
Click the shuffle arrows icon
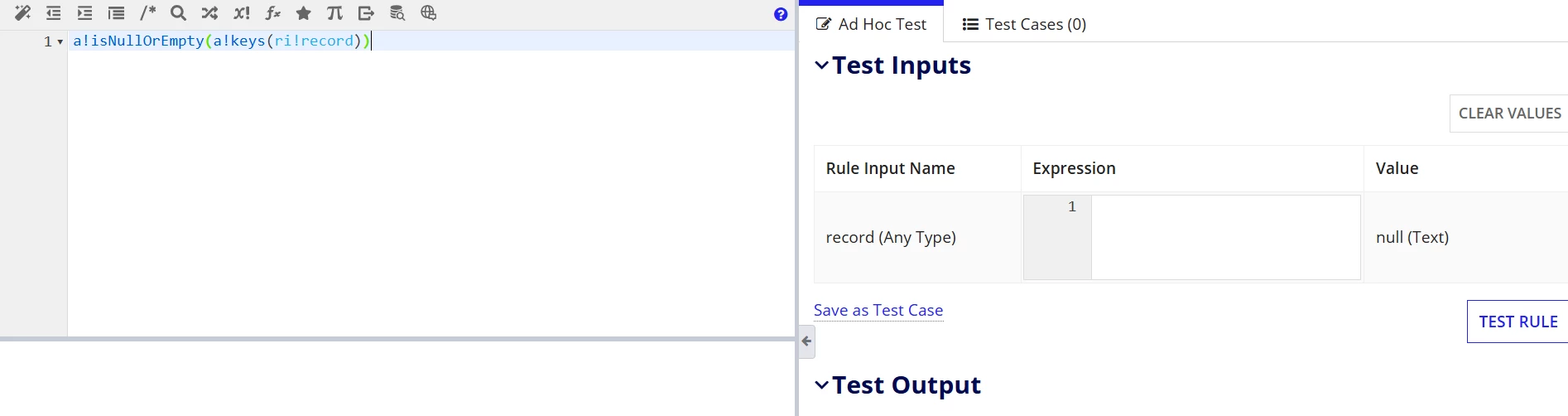209,13
